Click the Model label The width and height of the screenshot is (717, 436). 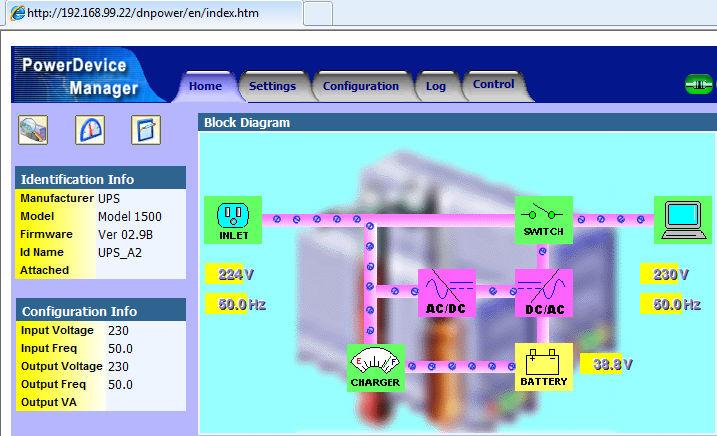pos(37,216)
